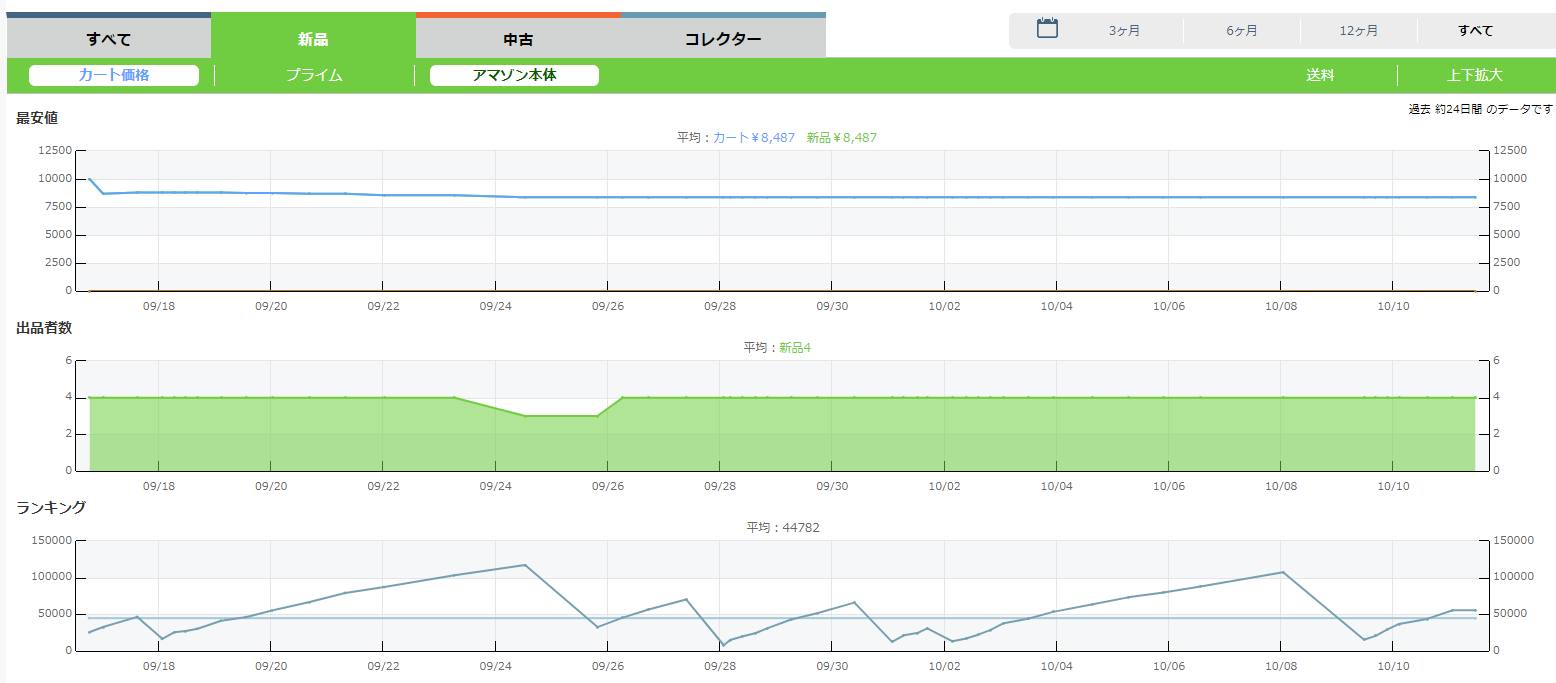The height and width of the screenshot is (683, 1556).
Task: Toggle the カート価格 price series
Action: point(114,75)
